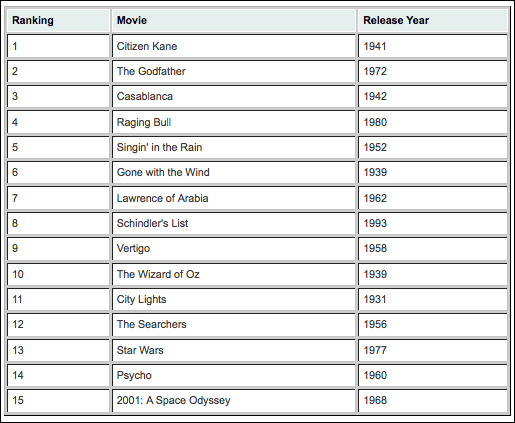Click Lawrence of Arabia cell
The image size is (515, 423).
pyautogui.click(x=234, y=198)
